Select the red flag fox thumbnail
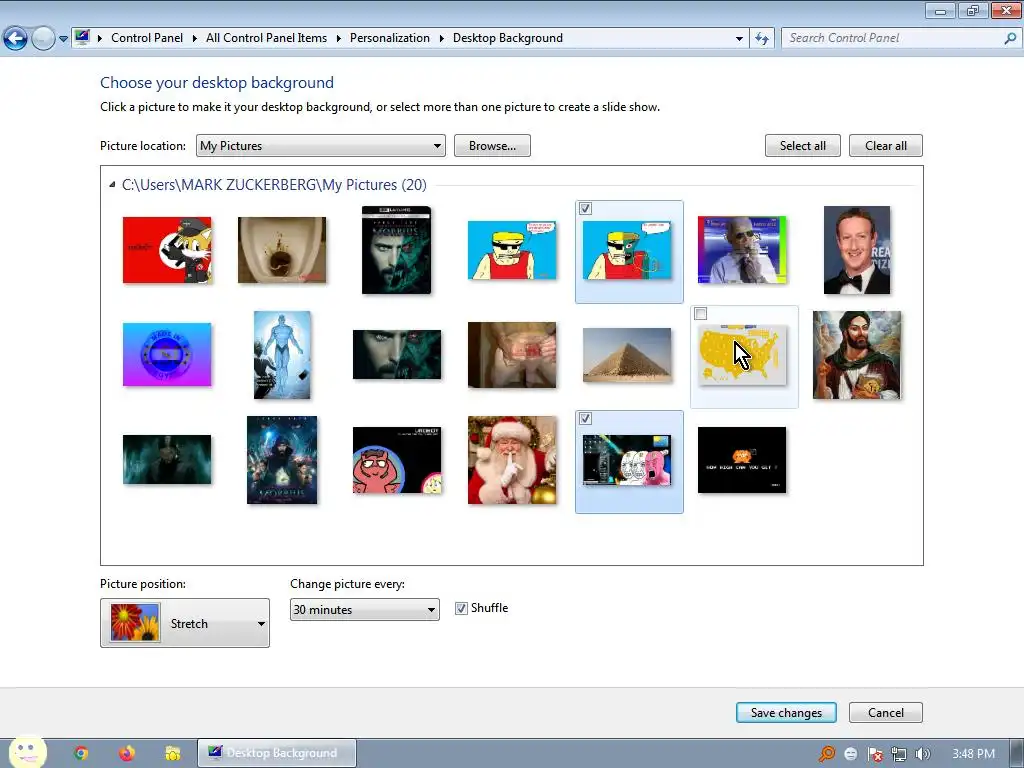Image resolution: width=1024 pixels, height=768 pixels. (x=167, y=250)
